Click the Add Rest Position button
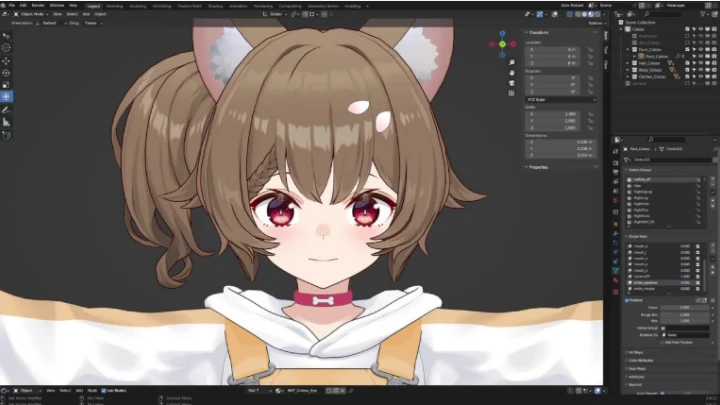This screenshot has width=720, height=405. (678, 343)
